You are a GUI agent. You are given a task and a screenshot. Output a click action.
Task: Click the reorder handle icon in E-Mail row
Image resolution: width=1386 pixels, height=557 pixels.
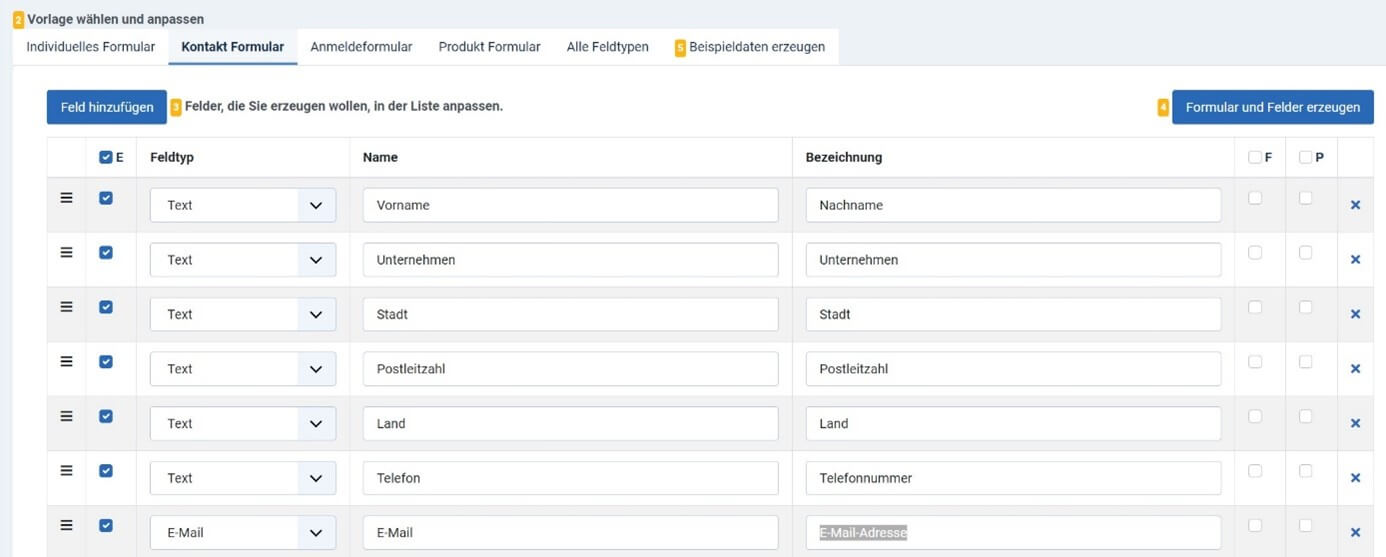pyautogui.click(x=67, y=525)
